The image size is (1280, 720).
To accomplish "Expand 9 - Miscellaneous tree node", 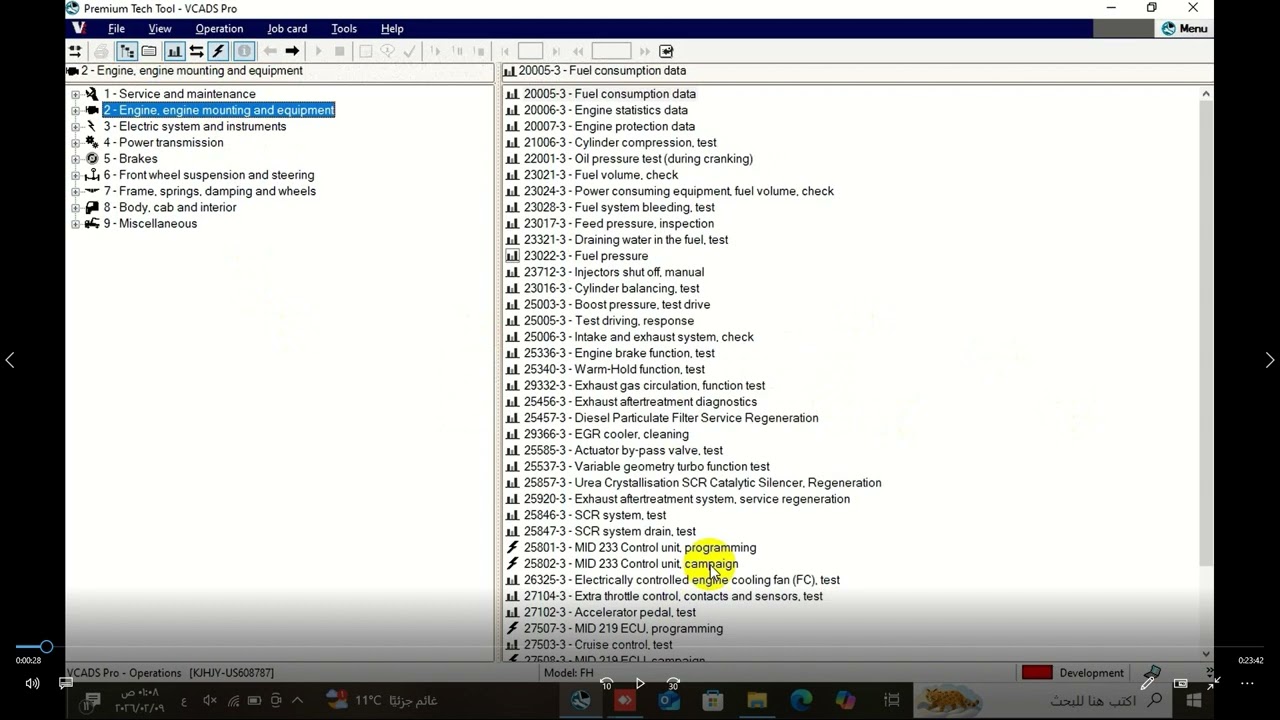I will [75, 224].
